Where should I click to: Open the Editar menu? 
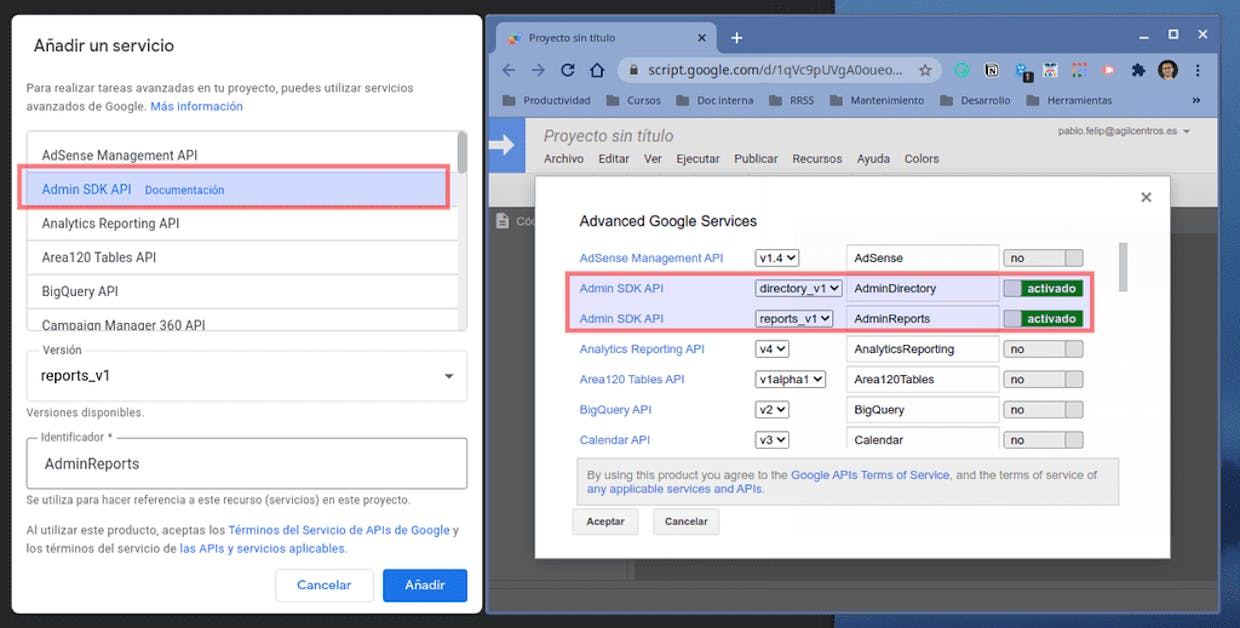614,159
